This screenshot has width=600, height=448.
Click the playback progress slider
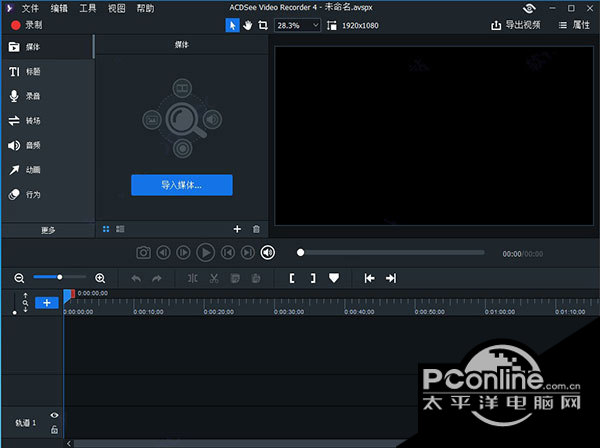390,253
